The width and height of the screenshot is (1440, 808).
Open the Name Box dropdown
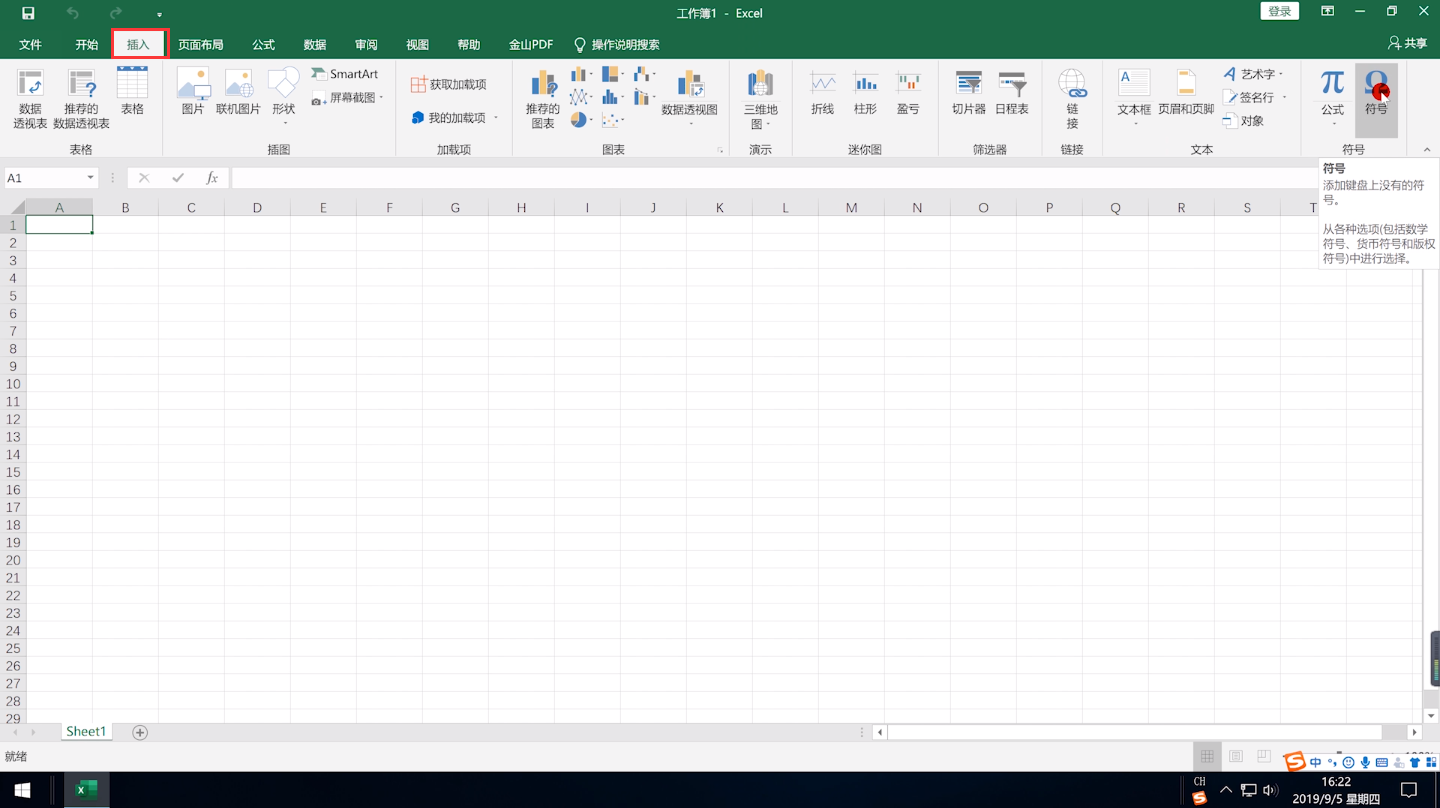[90, 178]
